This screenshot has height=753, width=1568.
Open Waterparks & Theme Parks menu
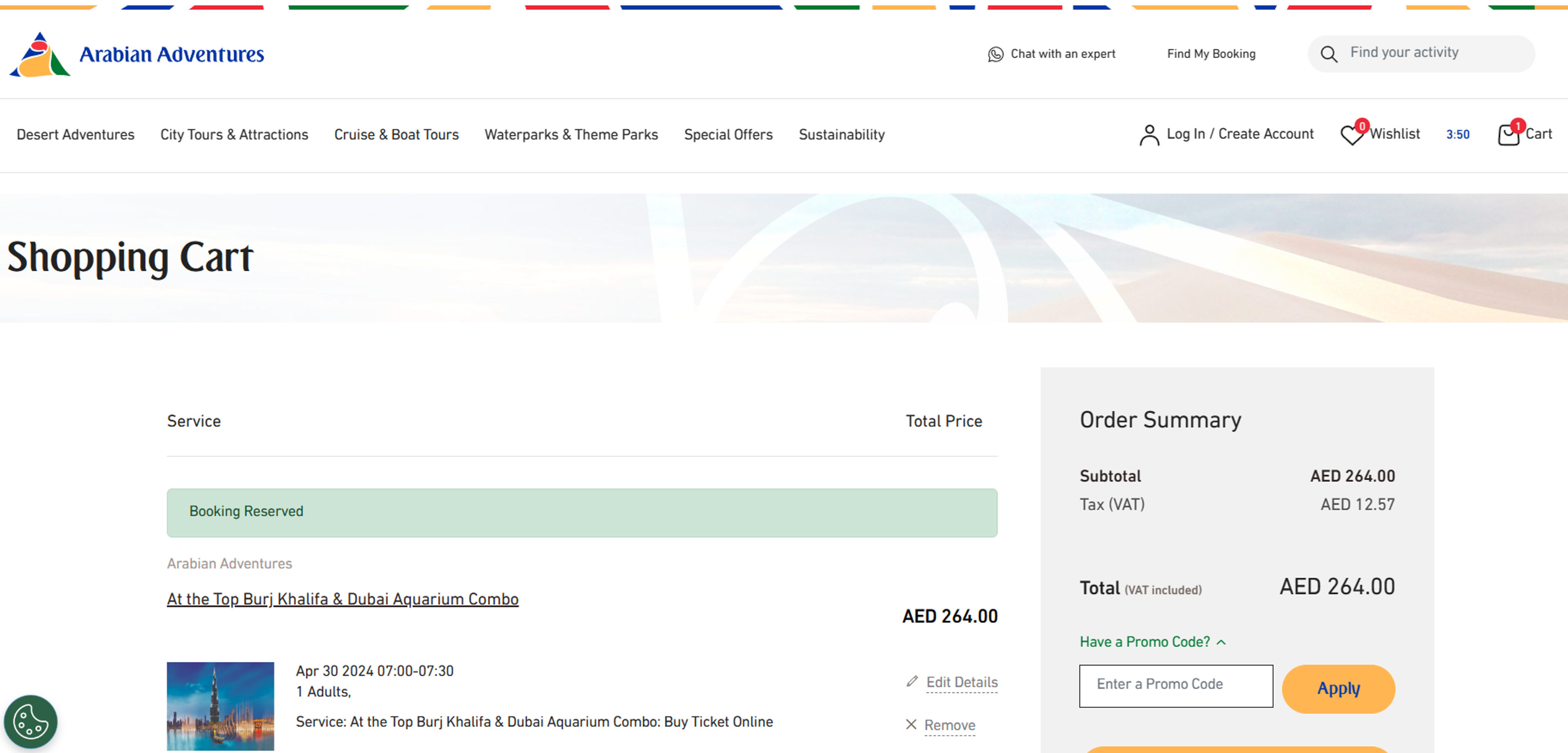point(571,135)
